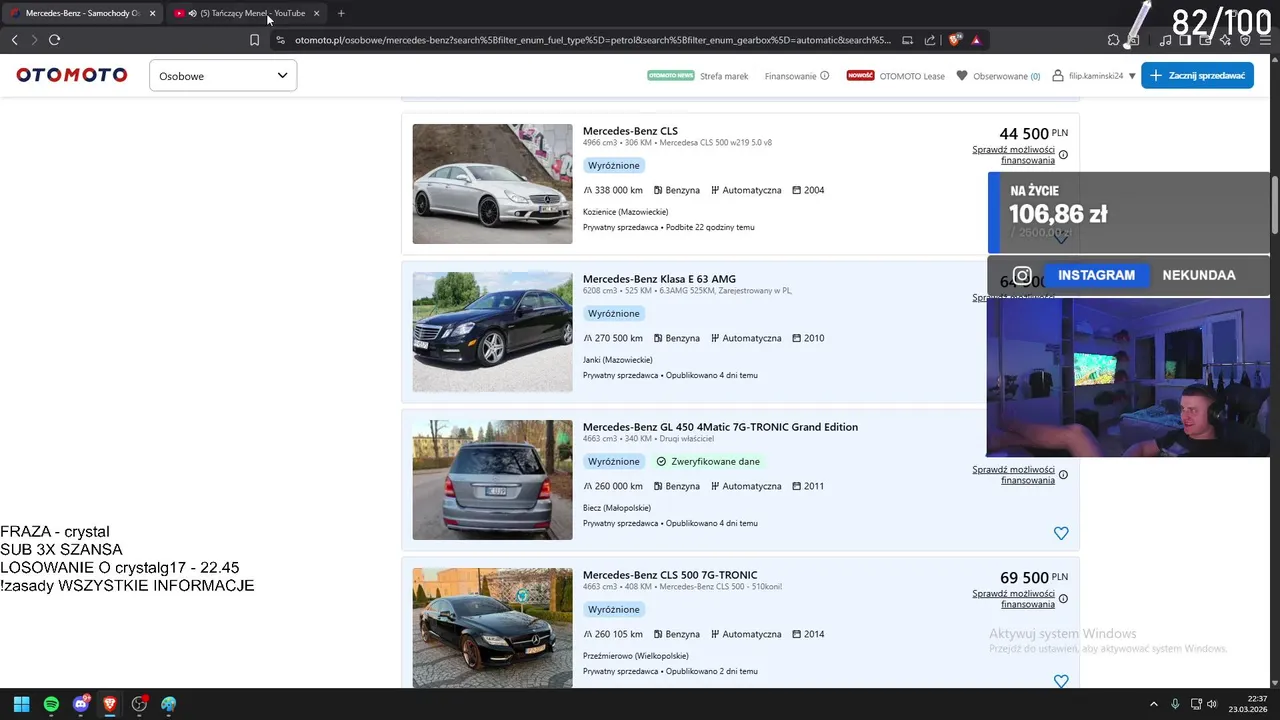Bookmark this page with the bookmark icon
Image resolution: width=1280 pixels, height=720 pixels.
pos(254,40)
